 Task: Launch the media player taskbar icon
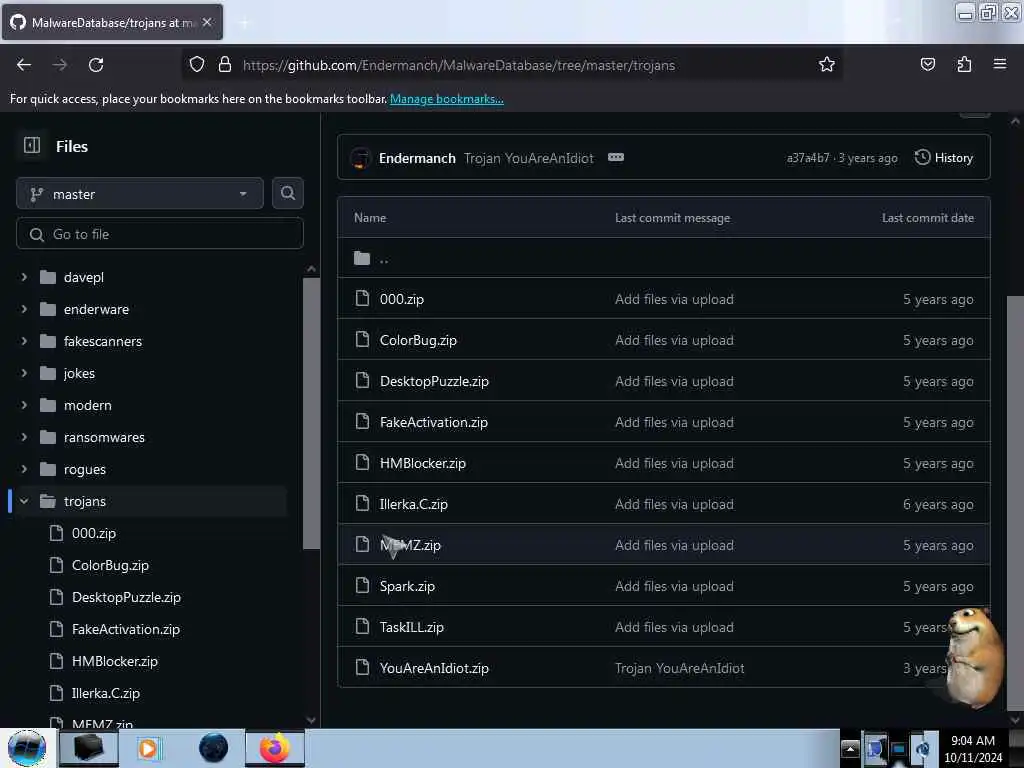pyautogui.click(x=148, y=748)
